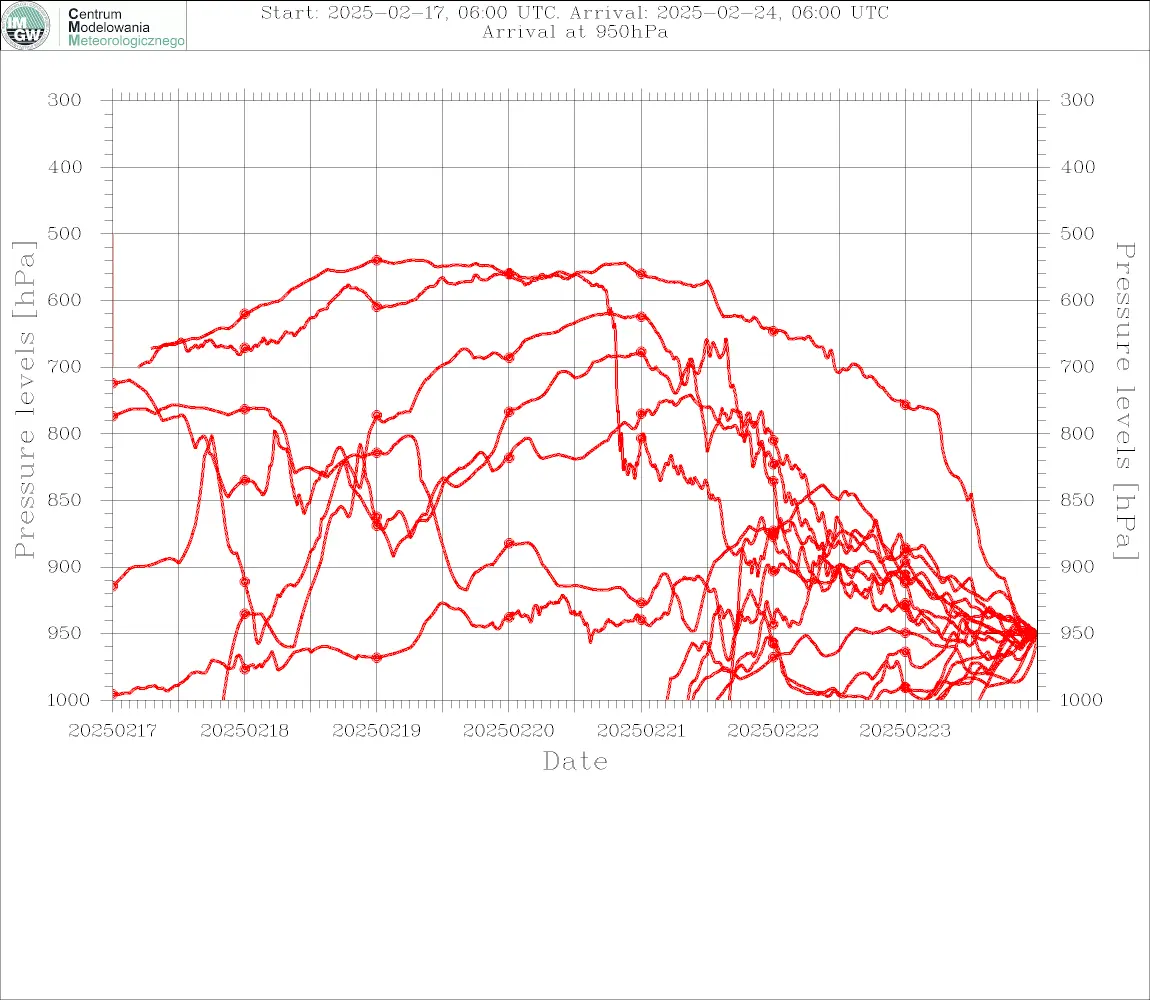Click the IMGW logo icon
Image resolution: width=1150 pixels, height=1000 pixels.
pos(26,26)
